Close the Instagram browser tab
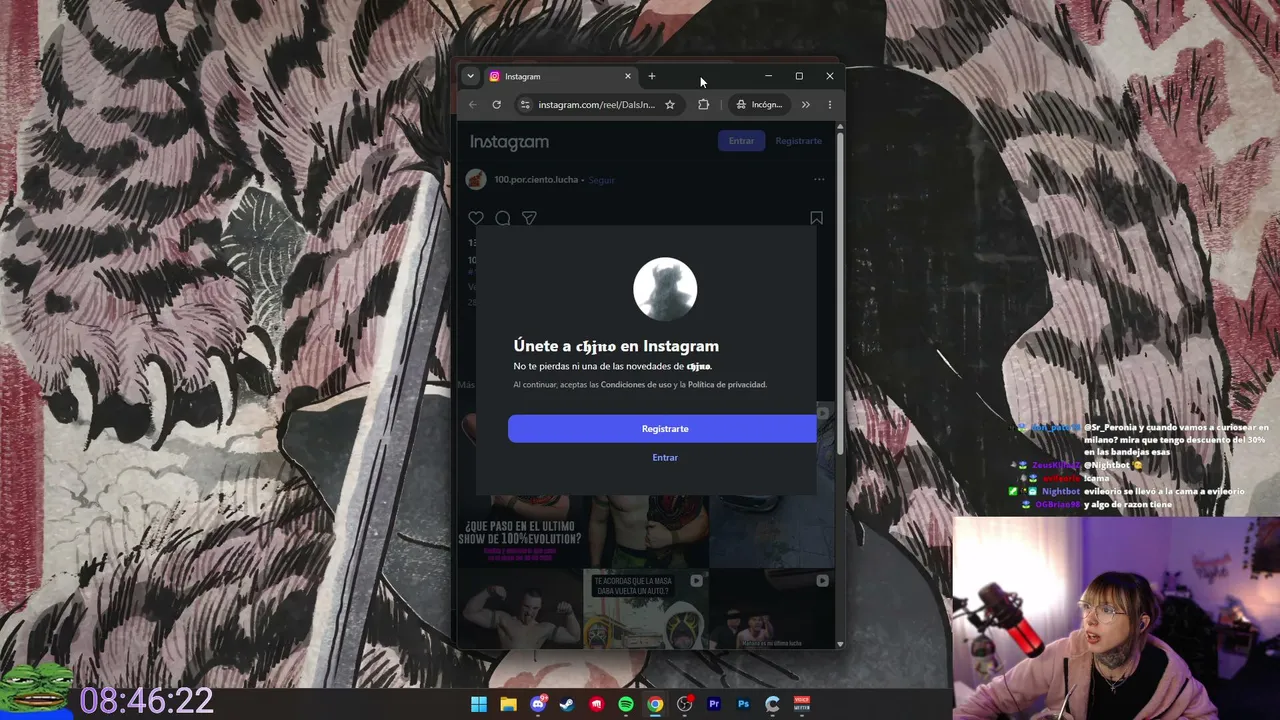 [x=628, y=76]
